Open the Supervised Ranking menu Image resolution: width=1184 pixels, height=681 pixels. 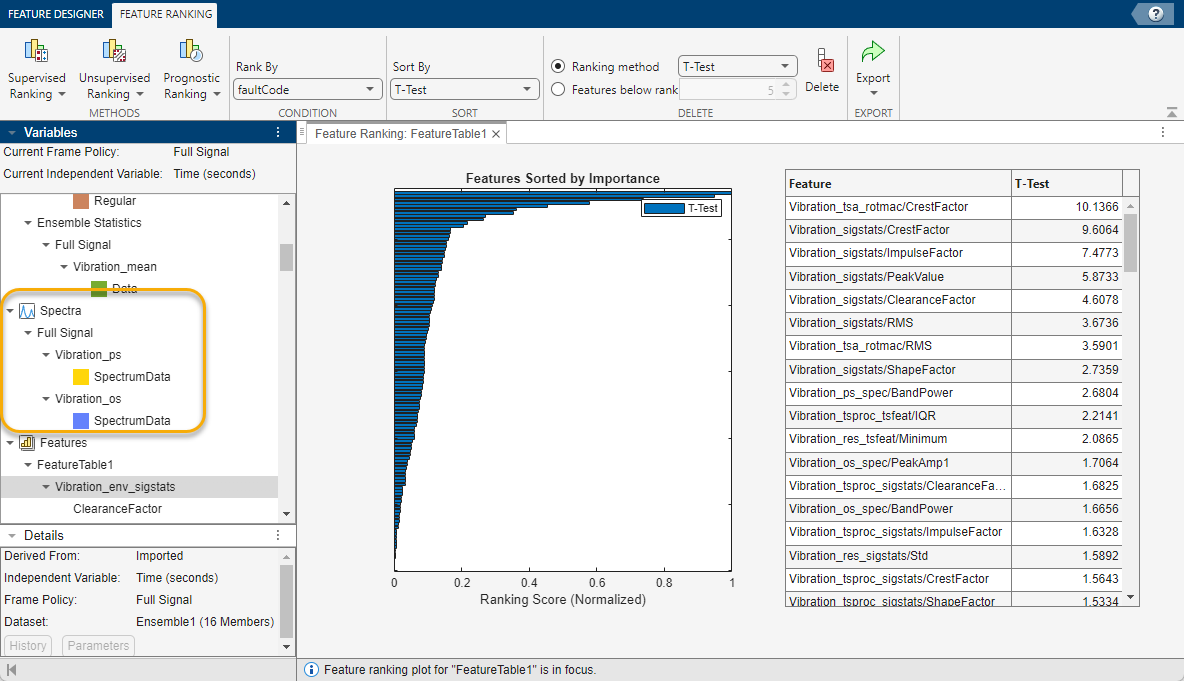tap(37, 71)
